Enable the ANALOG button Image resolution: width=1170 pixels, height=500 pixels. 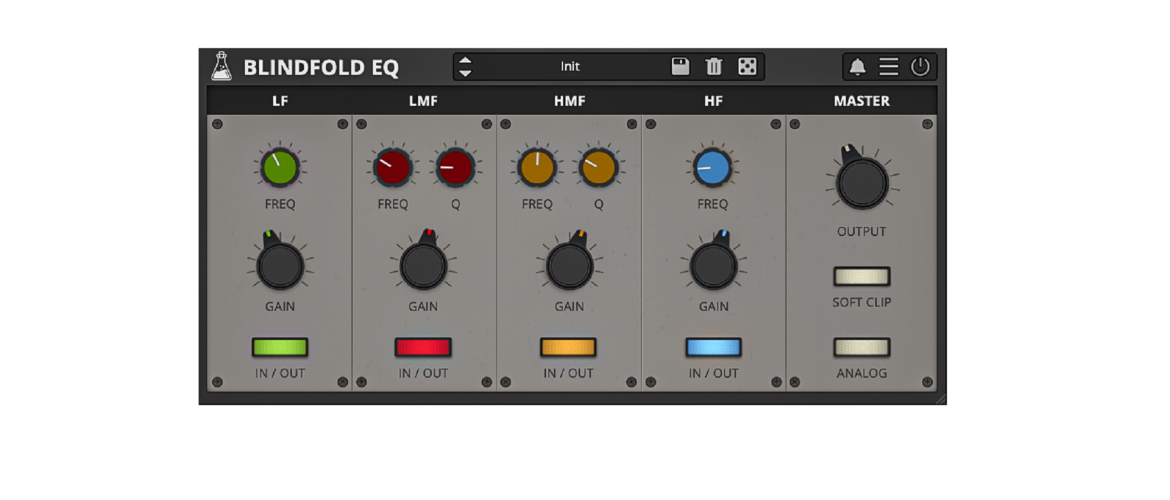pos(862,347)
